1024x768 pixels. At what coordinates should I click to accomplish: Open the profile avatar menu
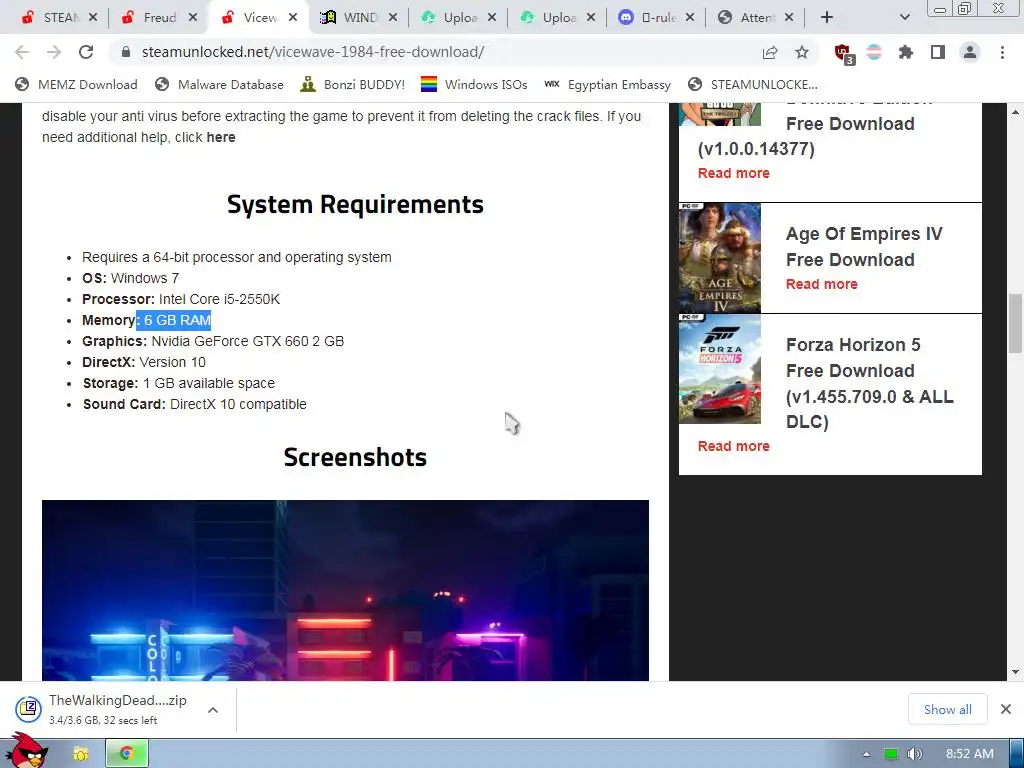pyautogui.click(x=970, y=52)
